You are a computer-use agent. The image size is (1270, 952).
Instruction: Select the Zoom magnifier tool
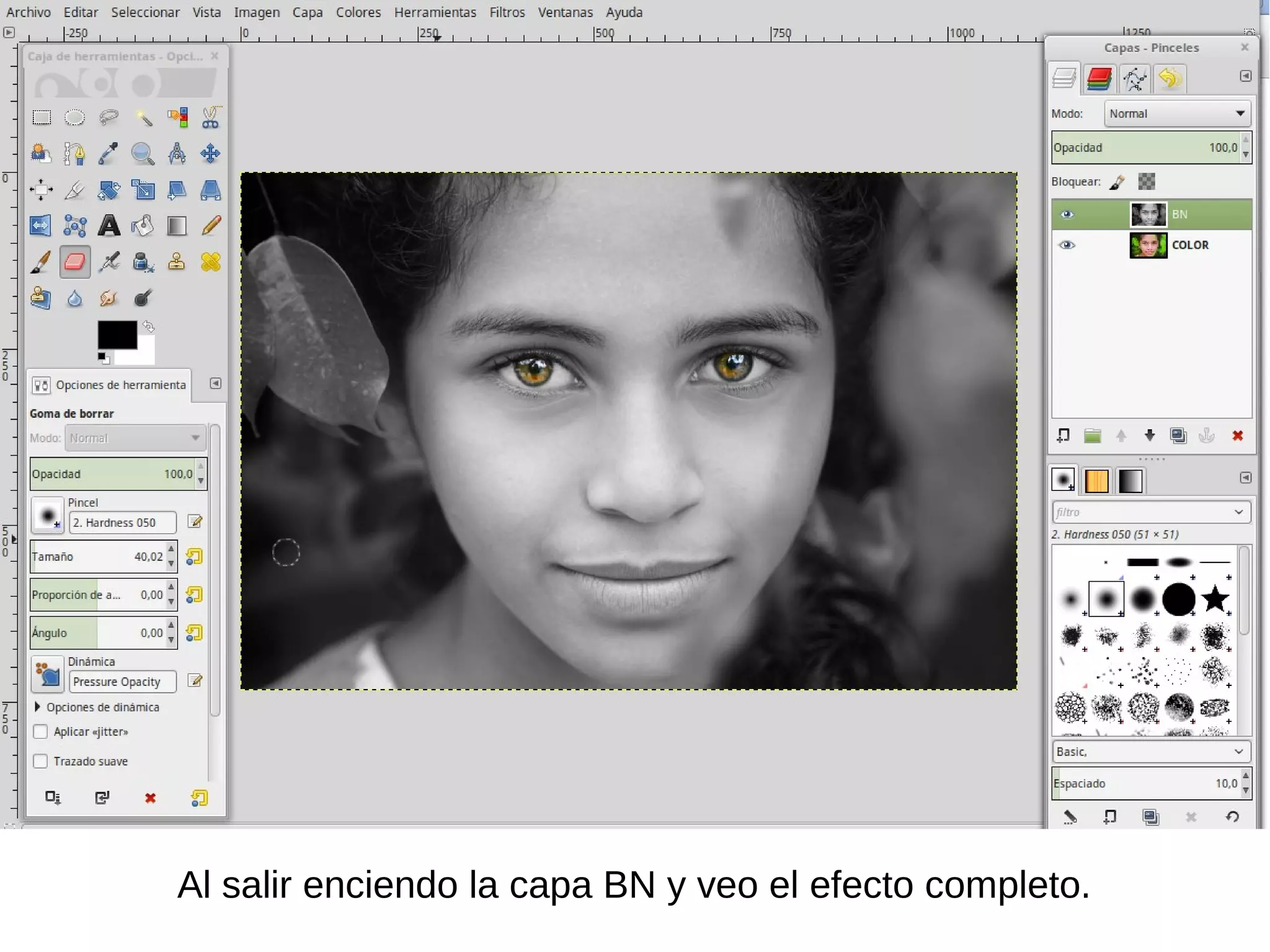coord(143,153)
